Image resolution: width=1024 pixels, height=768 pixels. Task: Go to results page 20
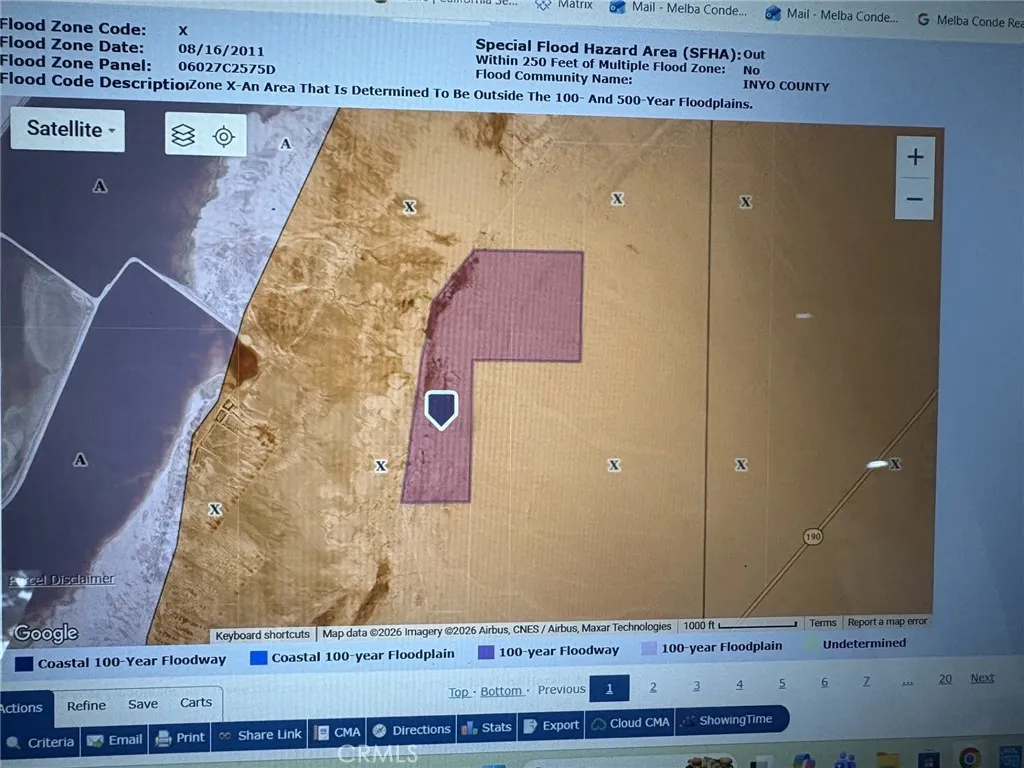[945, 679]
